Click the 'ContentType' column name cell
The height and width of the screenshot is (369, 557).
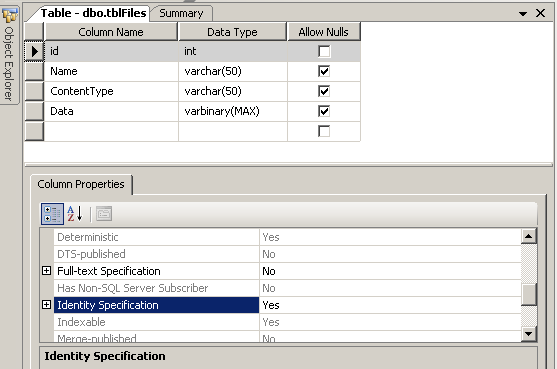point(111,91)
